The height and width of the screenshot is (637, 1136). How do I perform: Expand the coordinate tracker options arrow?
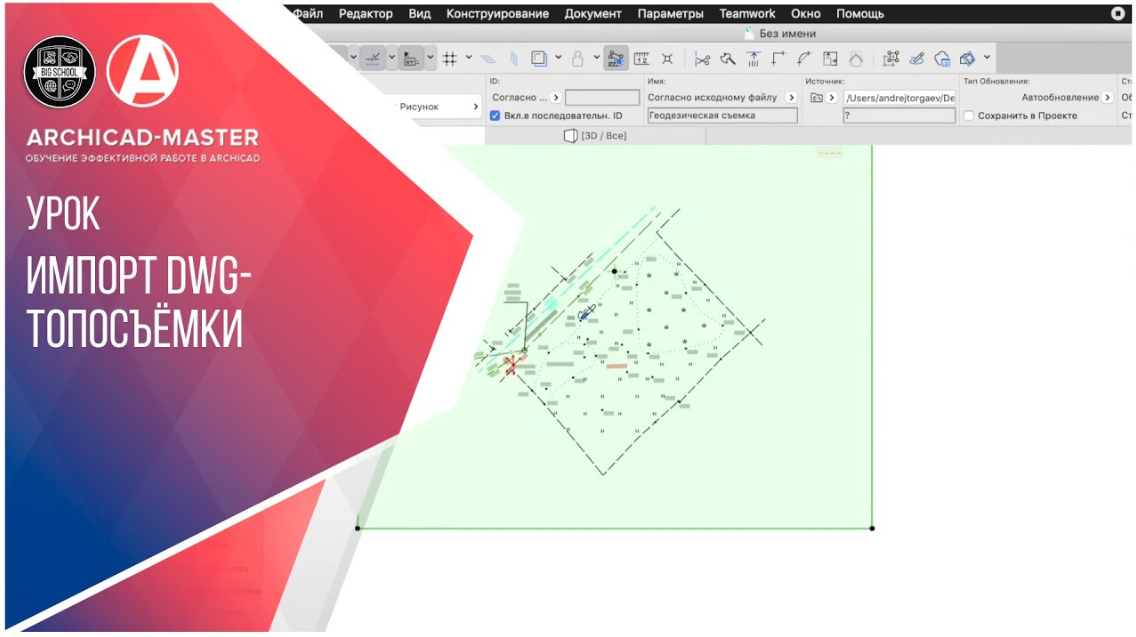[430, 58]
